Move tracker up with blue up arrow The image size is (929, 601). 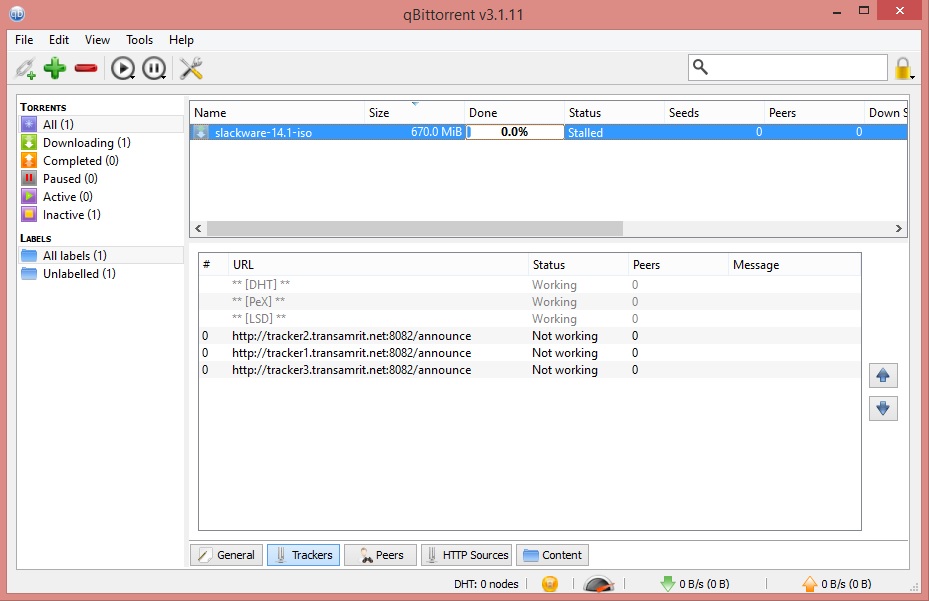(883, 376)
